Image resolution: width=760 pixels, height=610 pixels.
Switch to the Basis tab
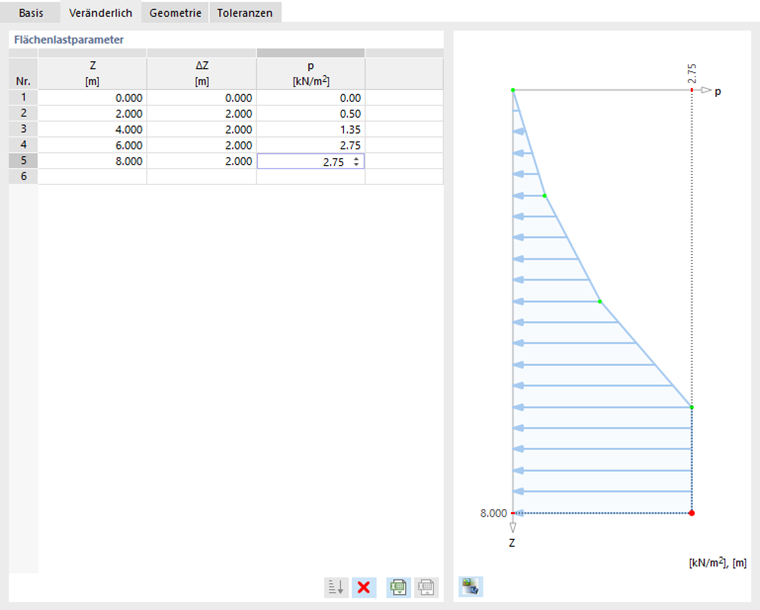pos(31,13)
